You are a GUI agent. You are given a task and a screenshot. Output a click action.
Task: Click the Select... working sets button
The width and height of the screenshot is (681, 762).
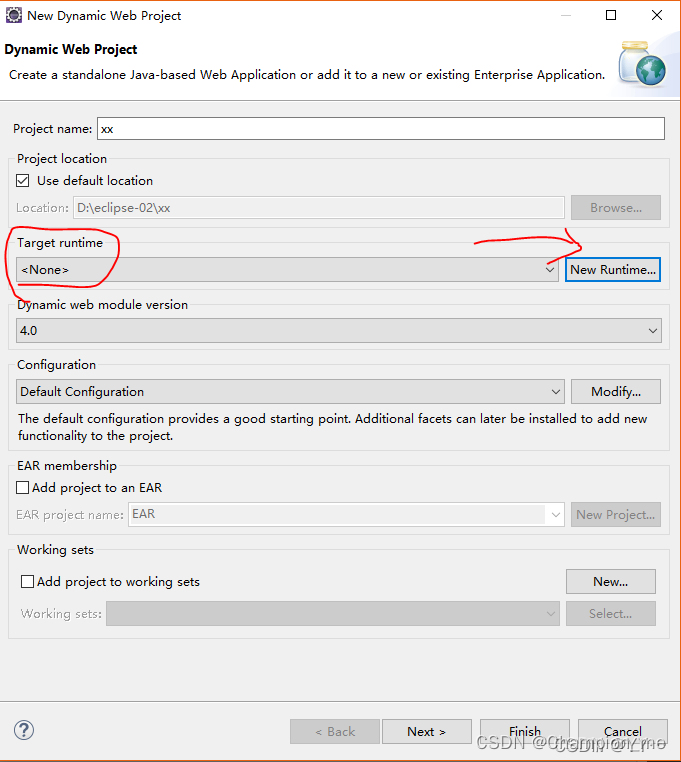(611, 613)
